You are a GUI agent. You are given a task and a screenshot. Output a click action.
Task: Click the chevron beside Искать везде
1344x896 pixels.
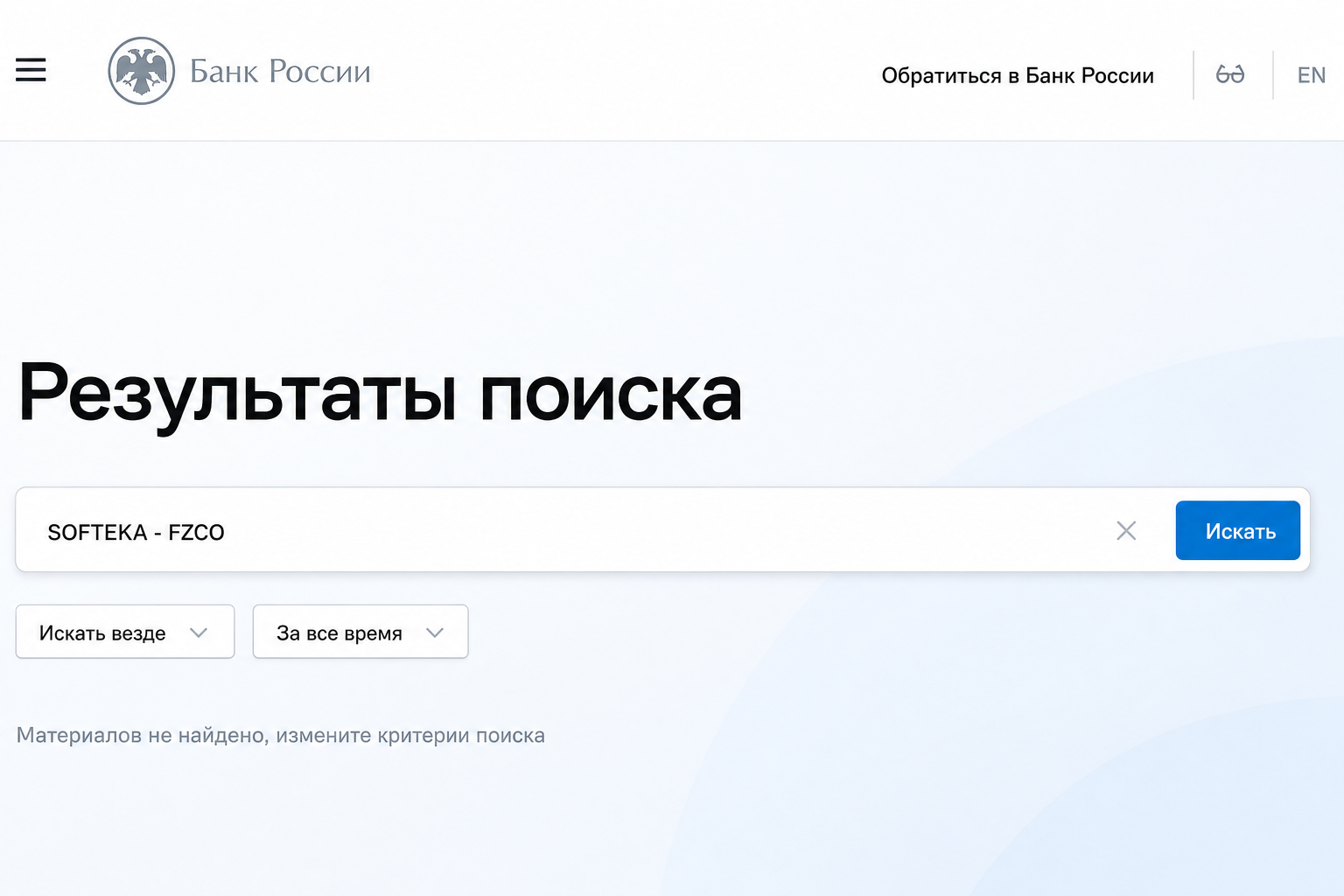[x=199, y=633]
